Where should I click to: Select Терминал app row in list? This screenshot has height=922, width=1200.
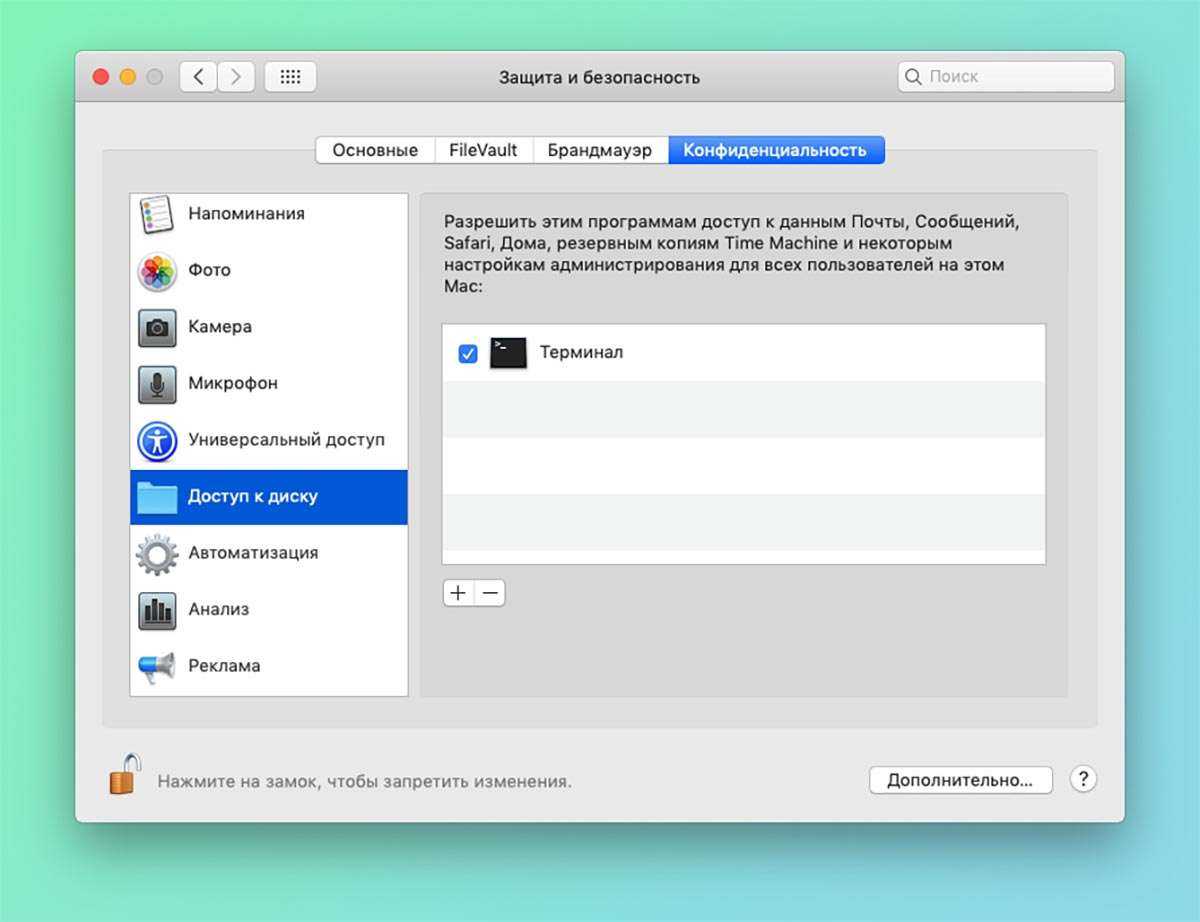(x=700, y=353)
